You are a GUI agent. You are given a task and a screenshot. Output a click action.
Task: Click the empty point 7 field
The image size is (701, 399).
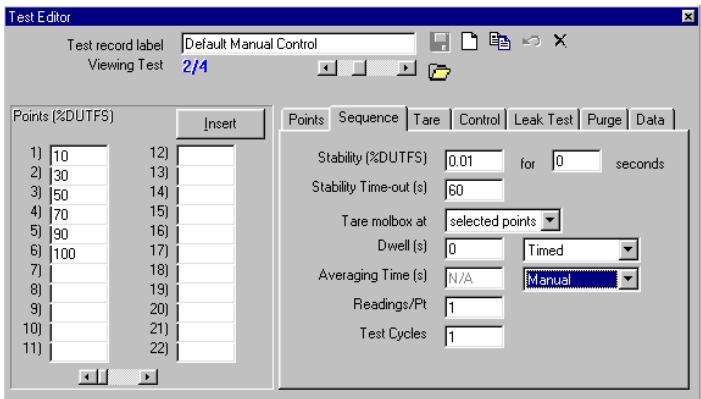pyautogui.click(x=79, y=273)
